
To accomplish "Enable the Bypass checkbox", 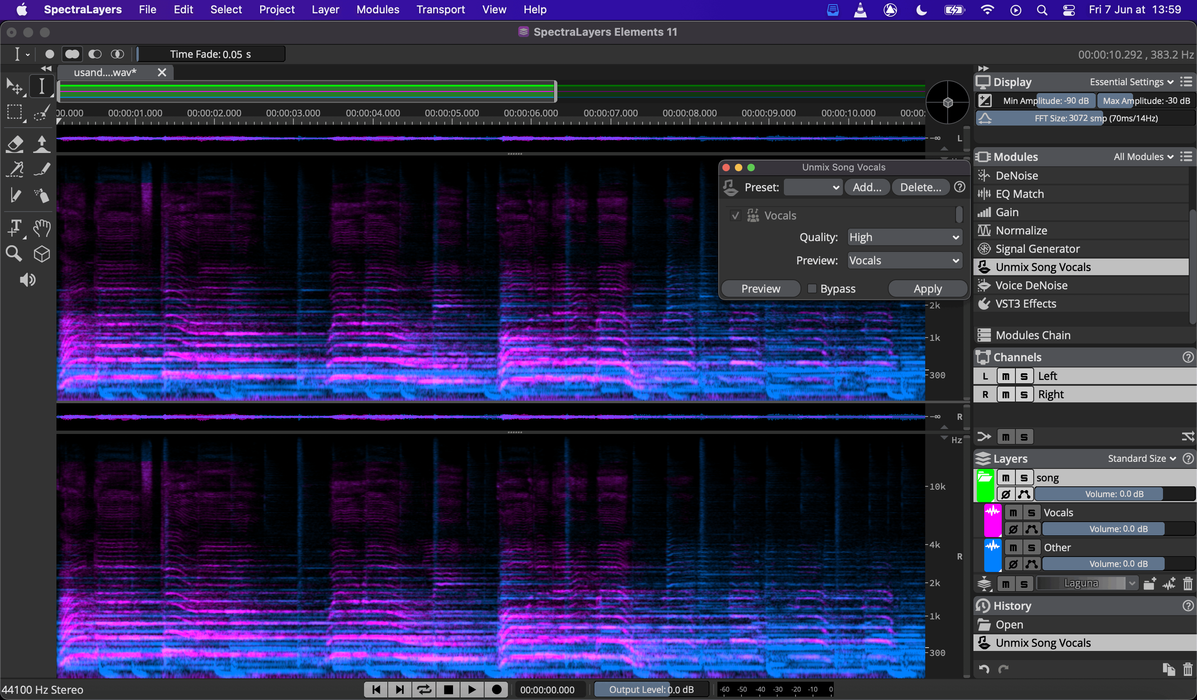I will pyautogui.click(x=812, y=289).
